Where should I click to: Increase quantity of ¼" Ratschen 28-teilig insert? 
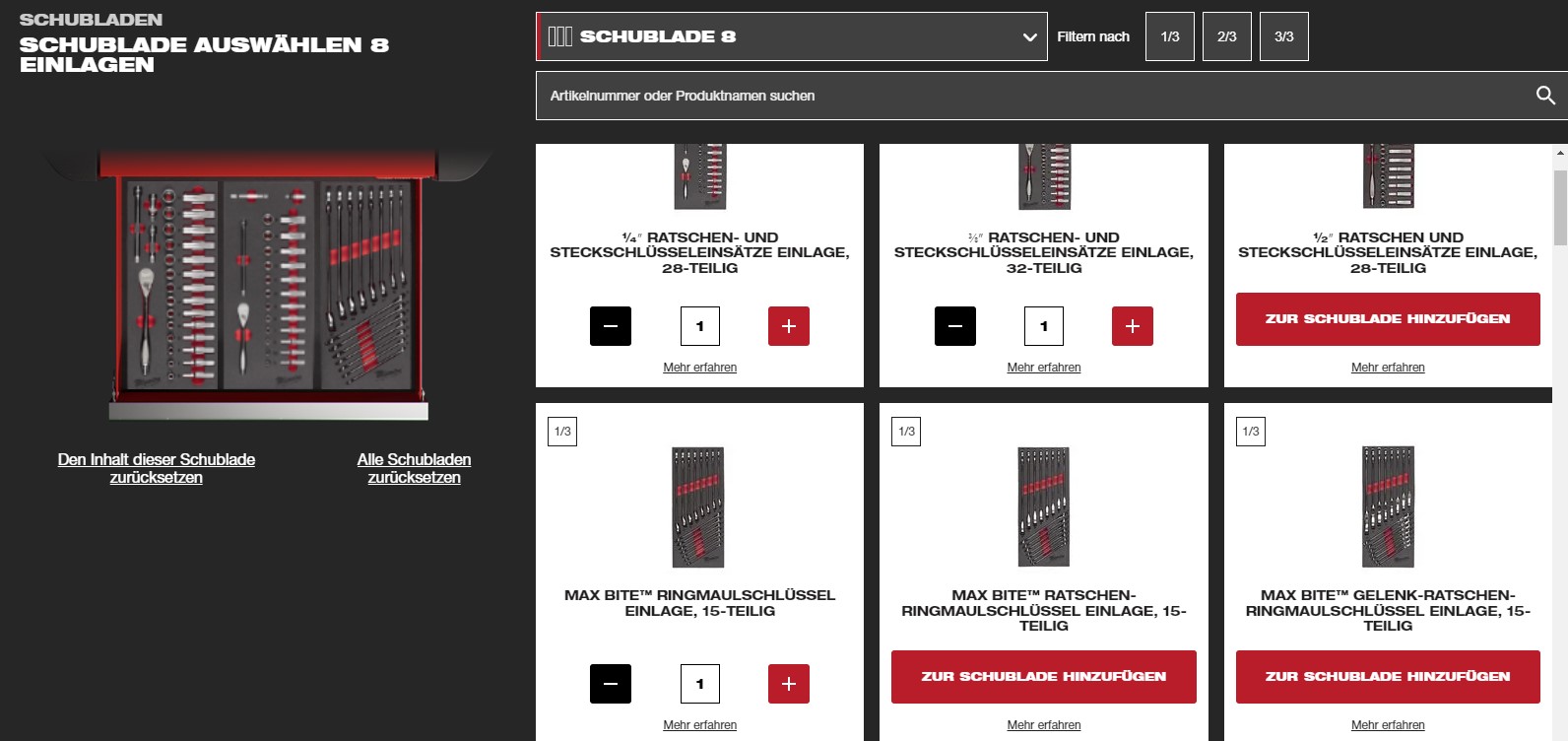[789, 326]
